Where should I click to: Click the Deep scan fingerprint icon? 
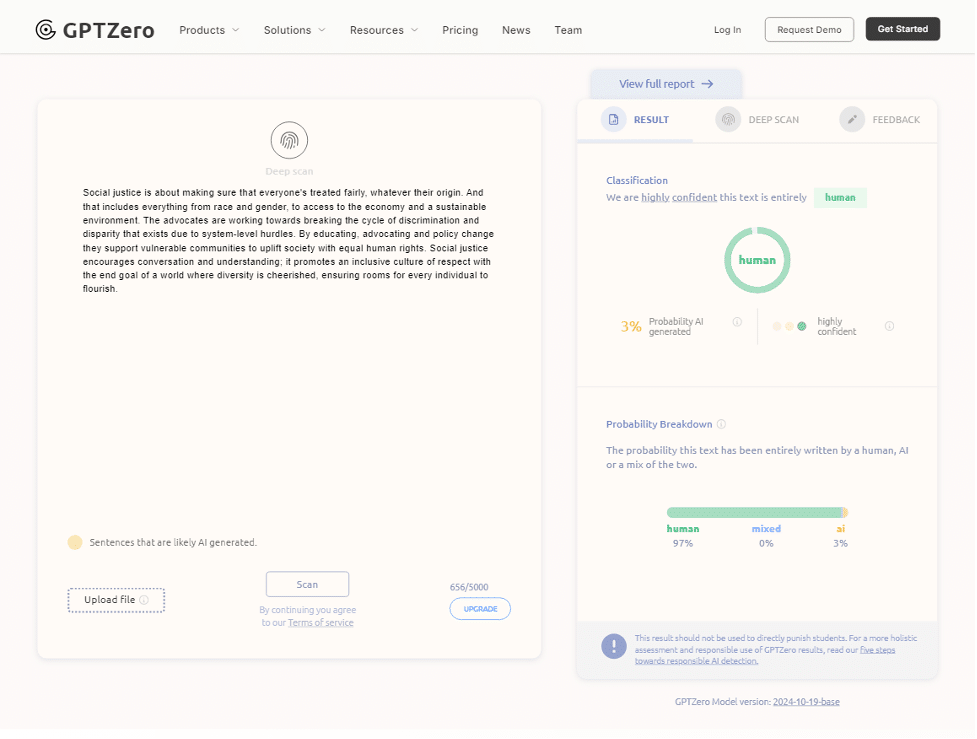[x=289, y=140]
